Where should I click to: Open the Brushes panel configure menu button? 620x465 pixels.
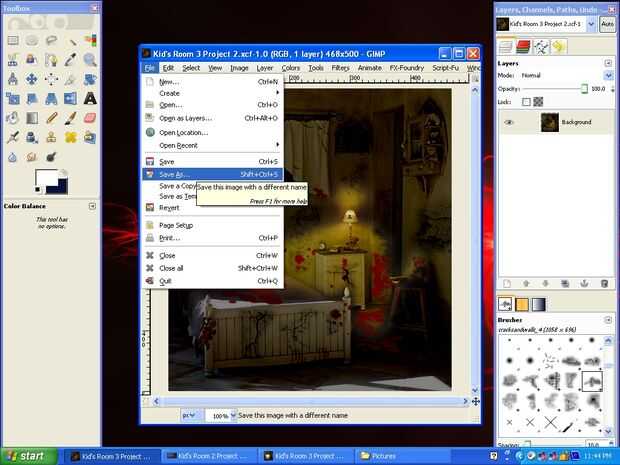[x=608, y=319]
